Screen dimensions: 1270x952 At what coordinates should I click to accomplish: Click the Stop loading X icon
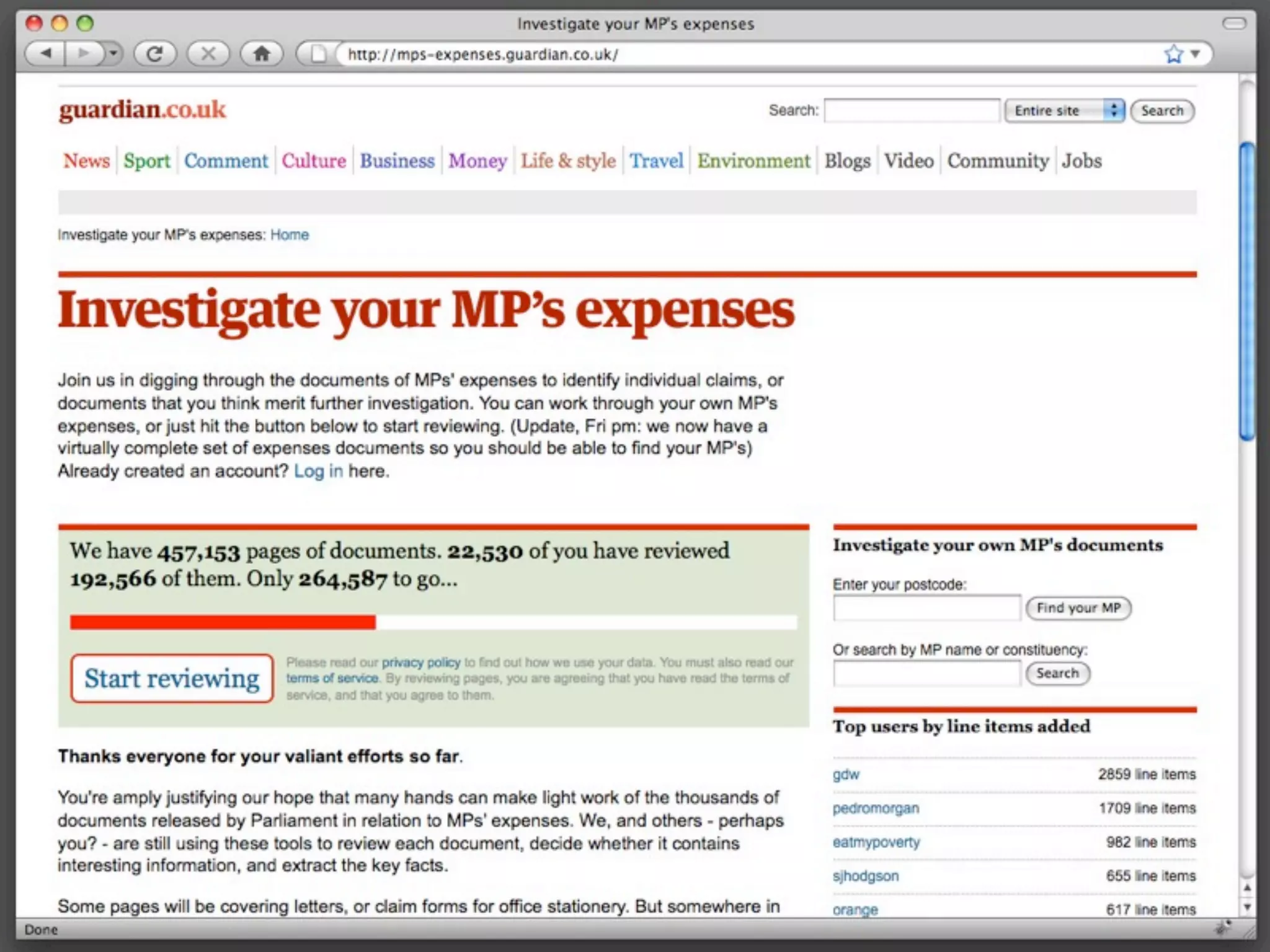click(x=208, y=54)
